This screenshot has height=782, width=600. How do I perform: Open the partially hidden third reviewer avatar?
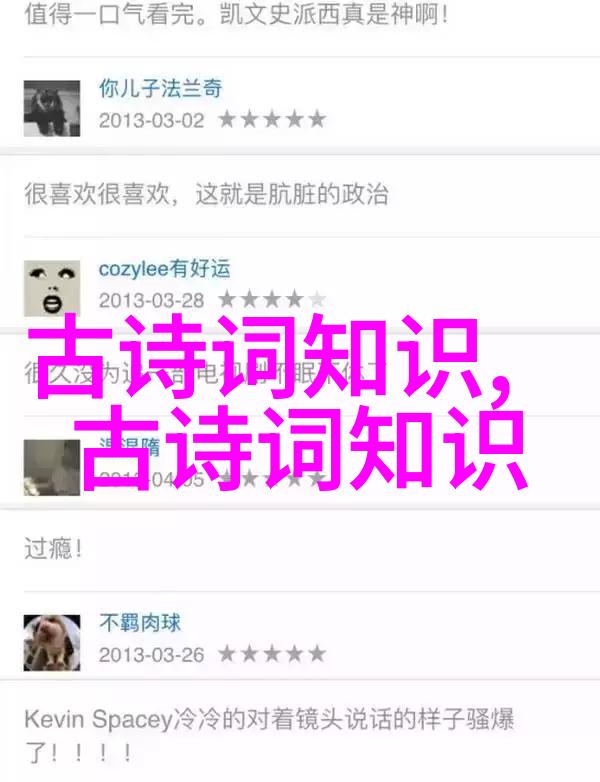52,467
